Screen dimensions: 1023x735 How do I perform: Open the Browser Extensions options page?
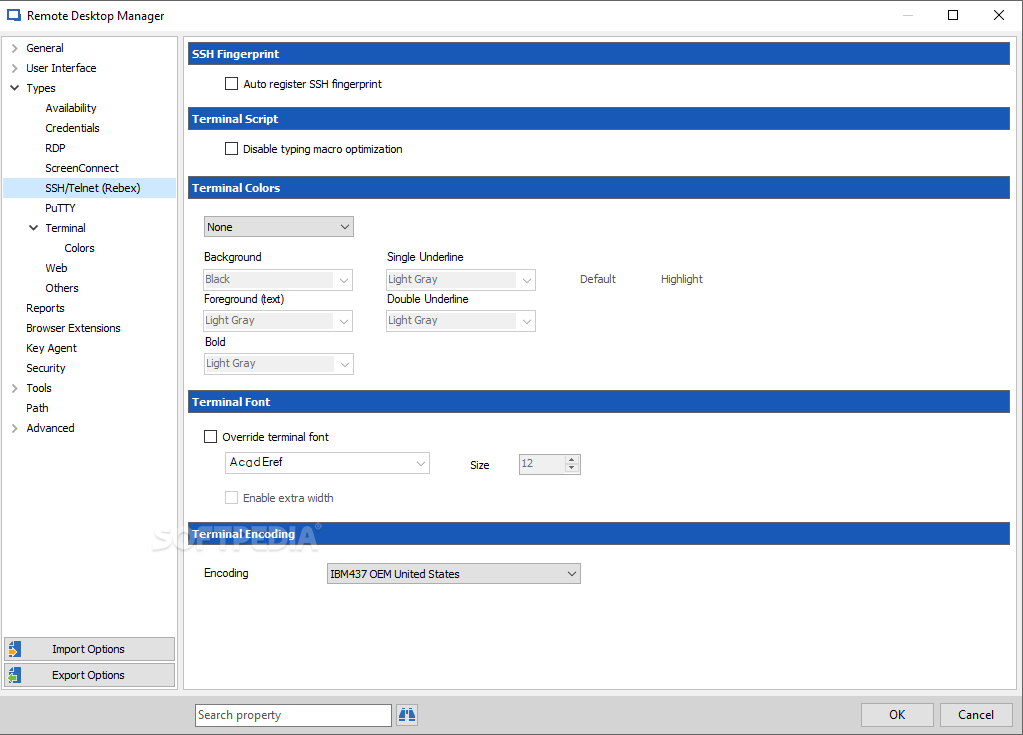point(73,328)
